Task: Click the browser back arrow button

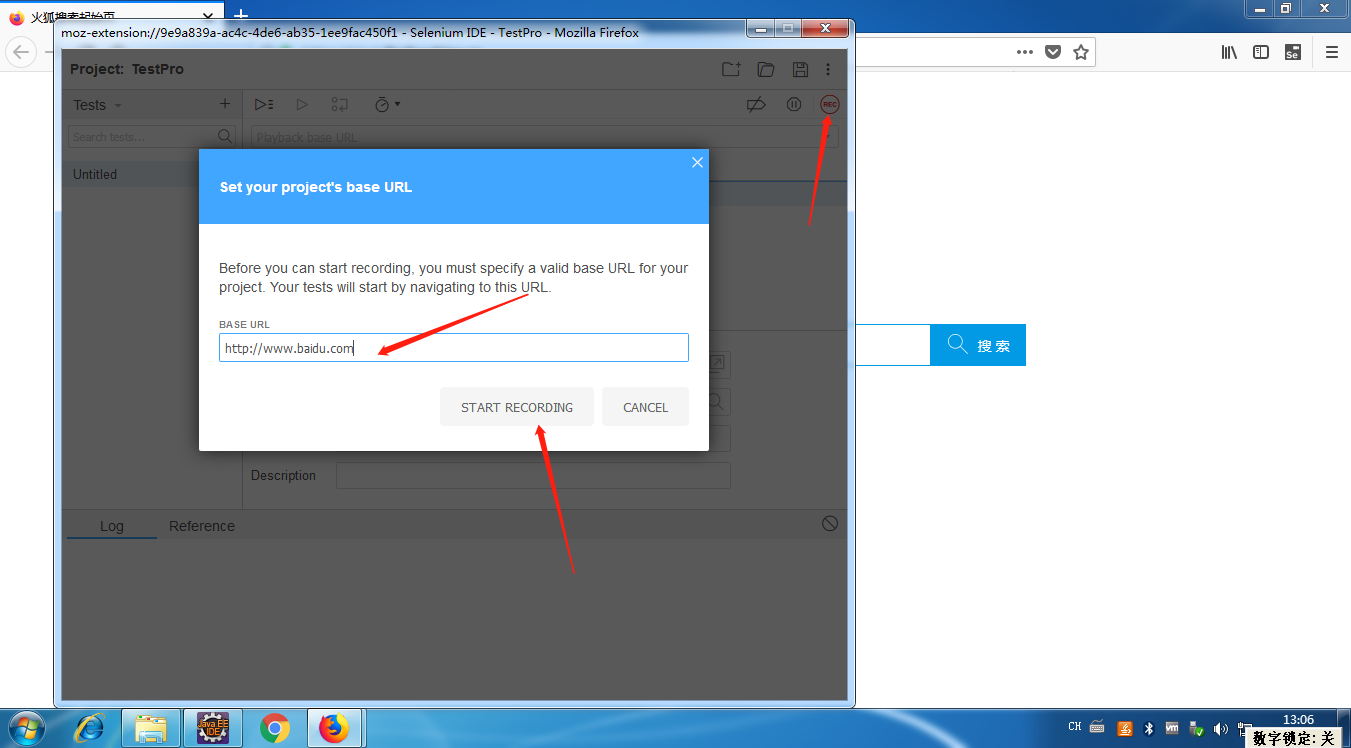Action: (20, 52)
